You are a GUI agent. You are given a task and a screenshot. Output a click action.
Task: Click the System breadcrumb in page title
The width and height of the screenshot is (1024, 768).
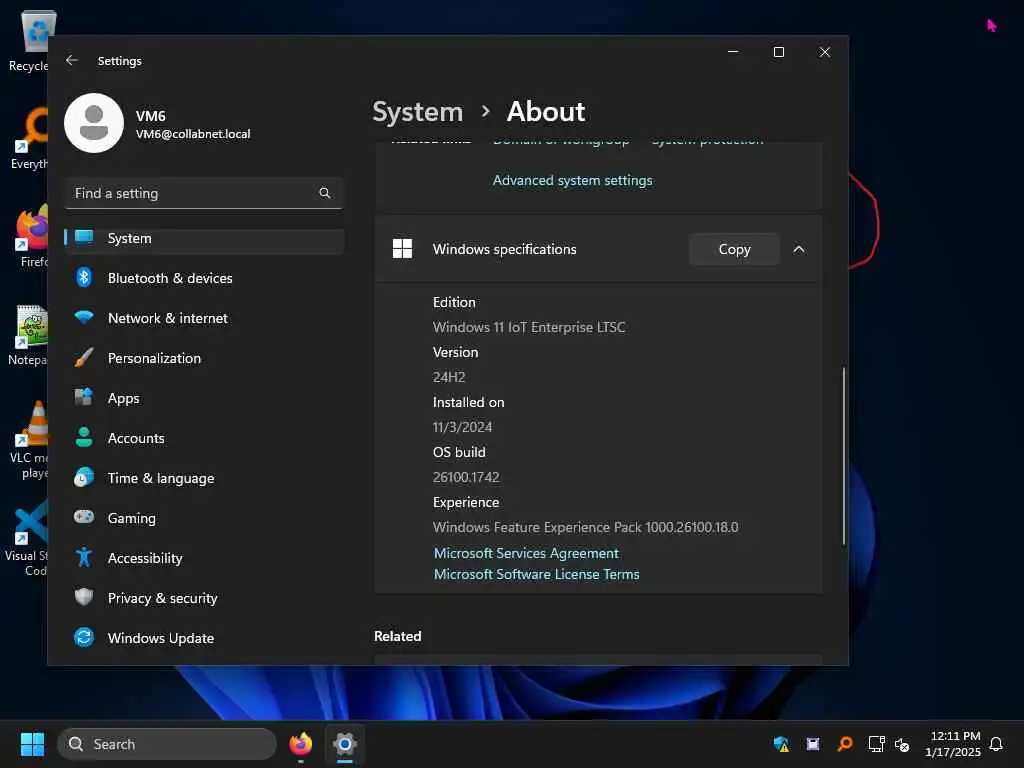tap(417, 112)
